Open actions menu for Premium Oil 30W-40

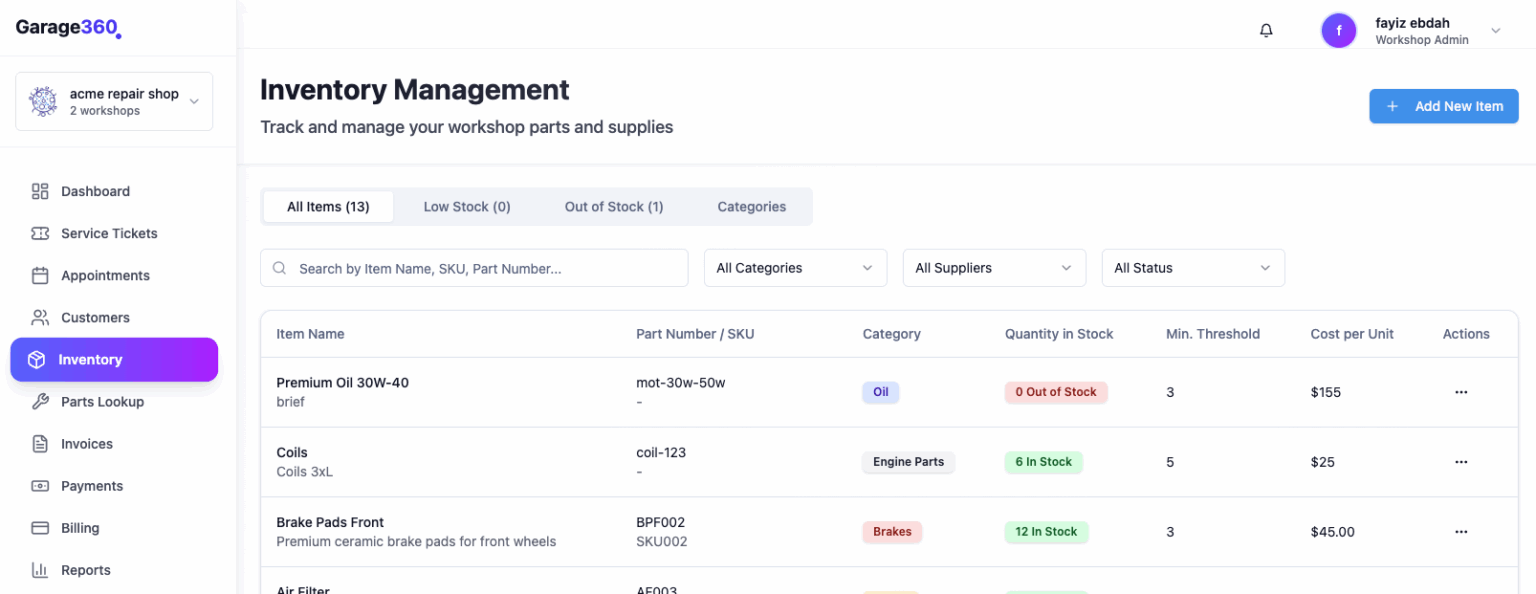click(x=1461, y=392)
